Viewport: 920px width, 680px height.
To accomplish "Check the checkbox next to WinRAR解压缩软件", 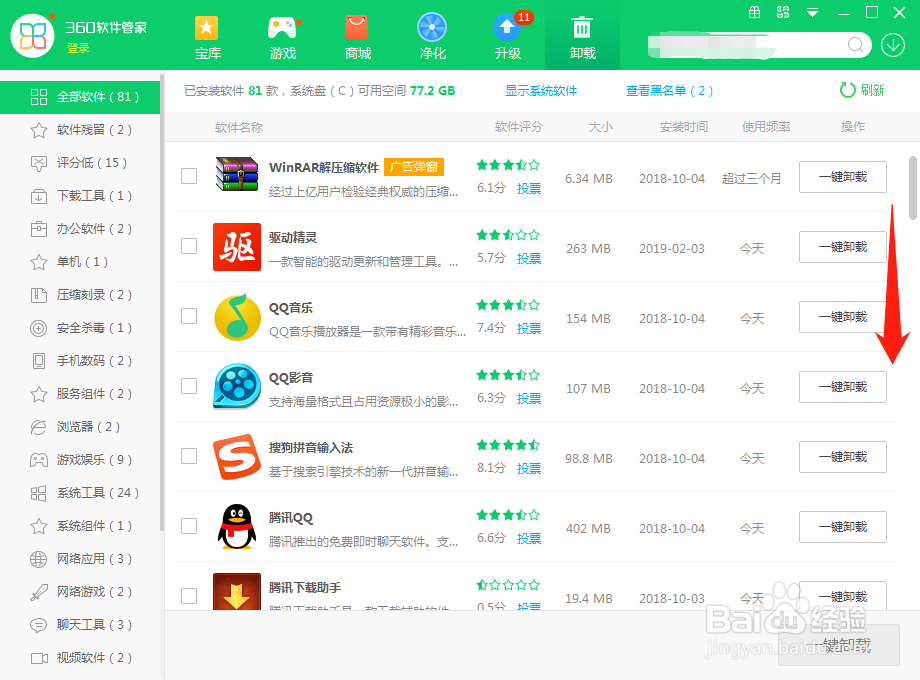I will click(x=189, y=176).
